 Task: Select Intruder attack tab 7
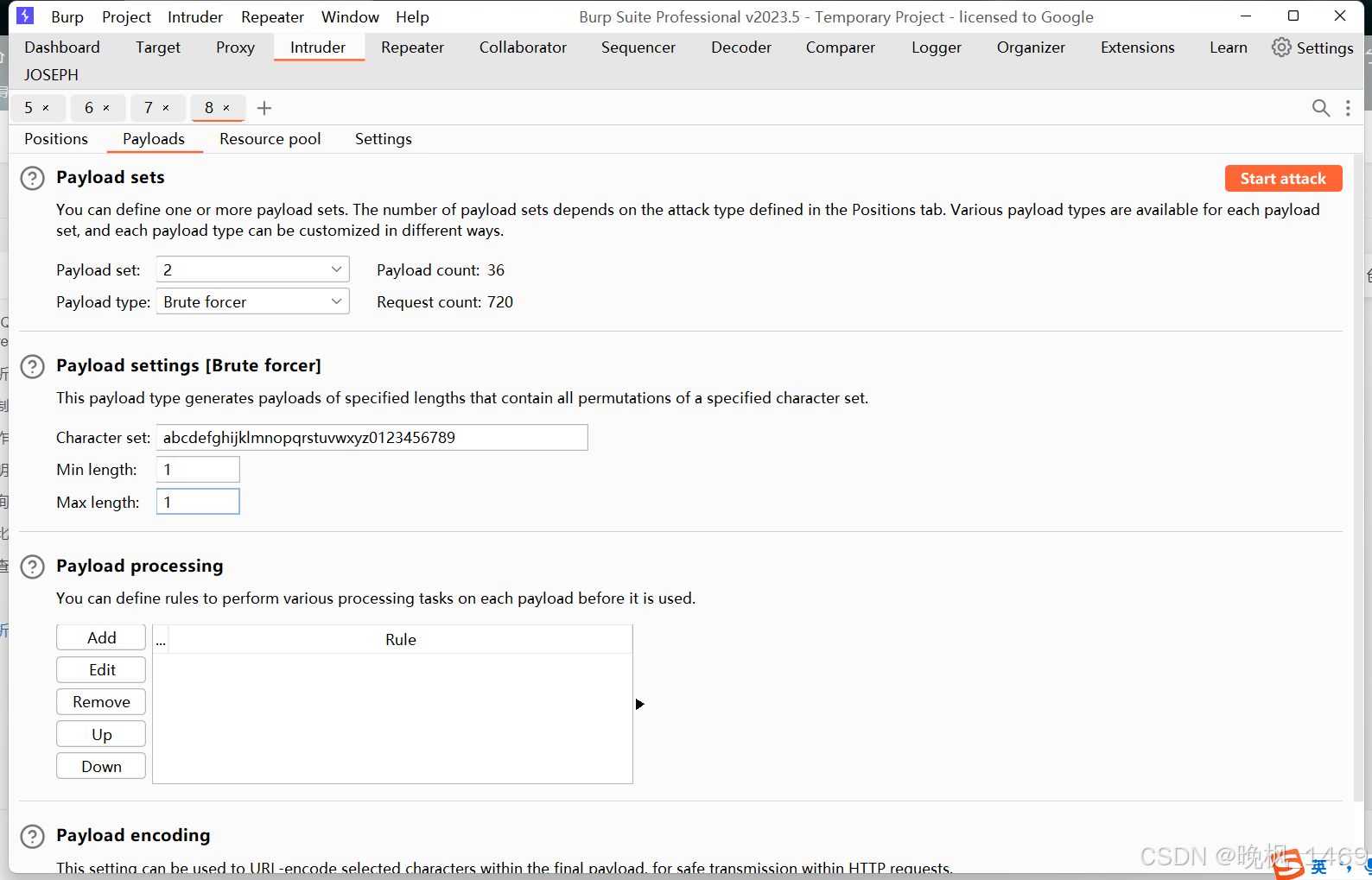click(x=149, y=108)
